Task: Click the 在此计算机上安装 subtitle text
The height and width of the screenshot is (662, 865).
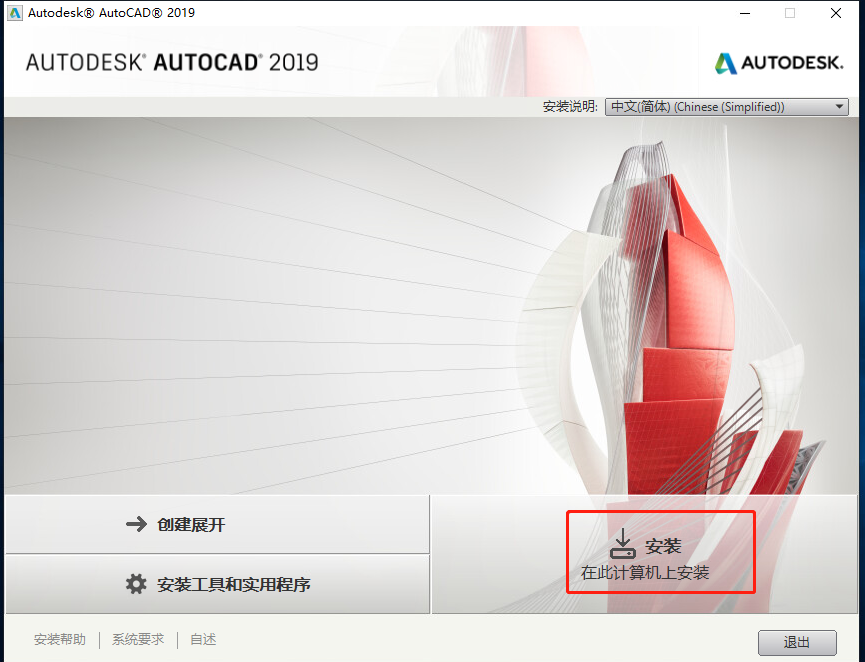Action: tap(645, 573)
